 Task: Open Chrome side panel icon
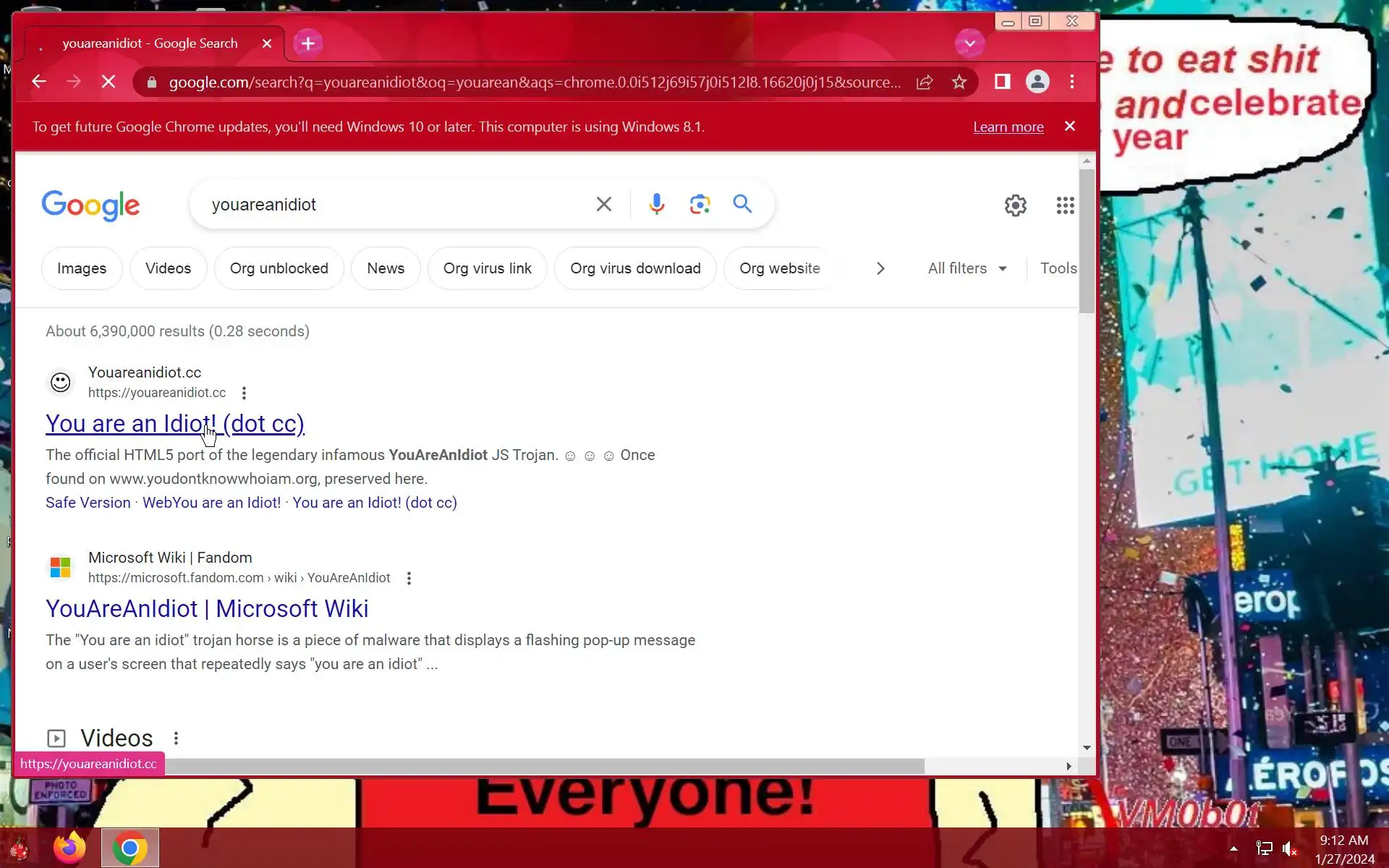(x=1002, y=82)
